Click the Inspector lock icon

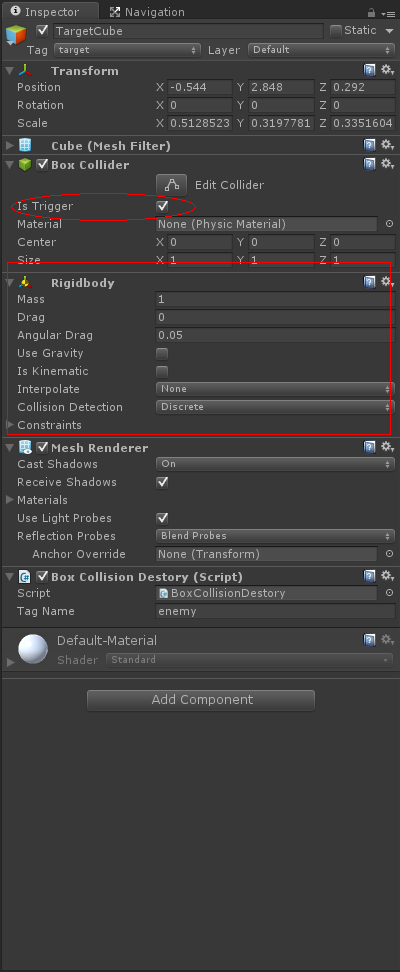[371, 12]
